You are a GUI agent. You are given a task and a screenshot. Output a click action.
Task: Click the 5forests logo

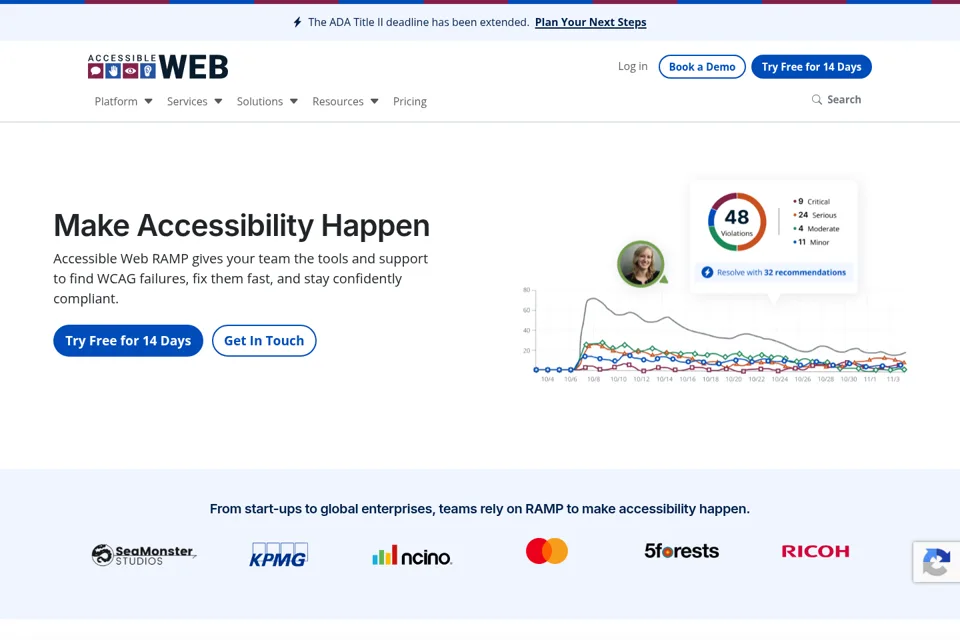681,551
